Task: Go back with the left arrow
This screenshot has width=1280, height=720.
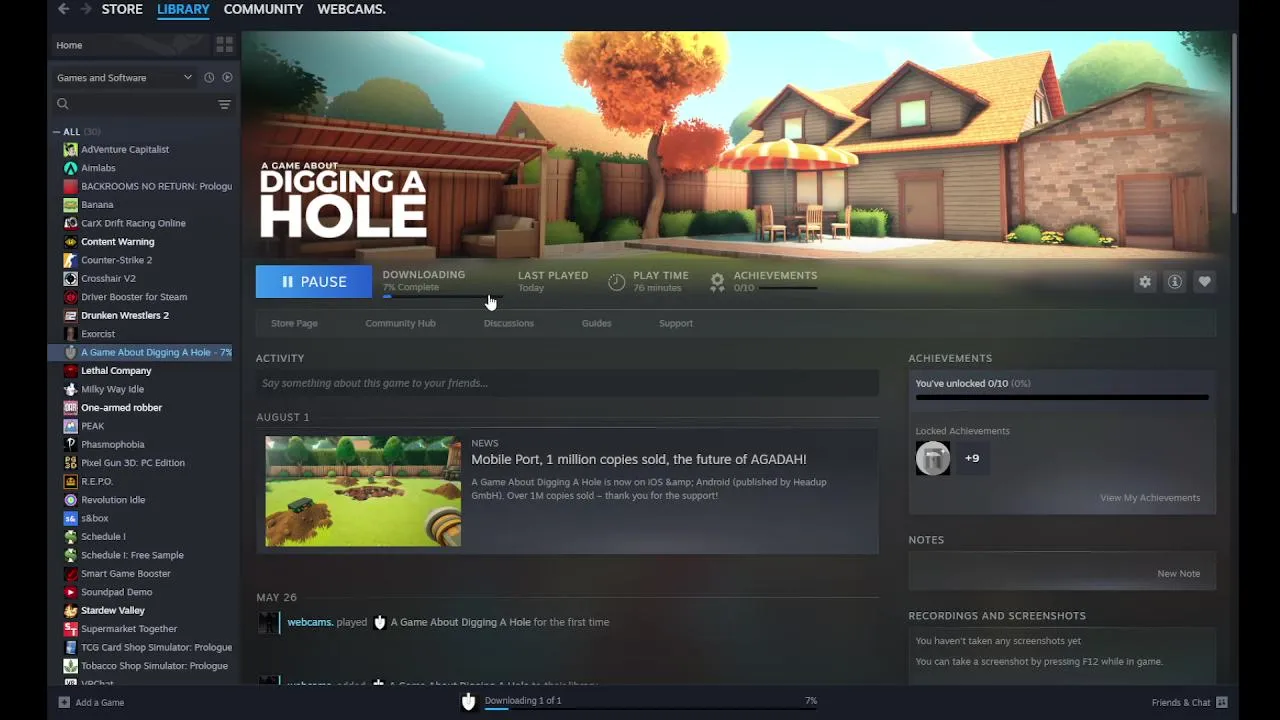Action: 64,9
